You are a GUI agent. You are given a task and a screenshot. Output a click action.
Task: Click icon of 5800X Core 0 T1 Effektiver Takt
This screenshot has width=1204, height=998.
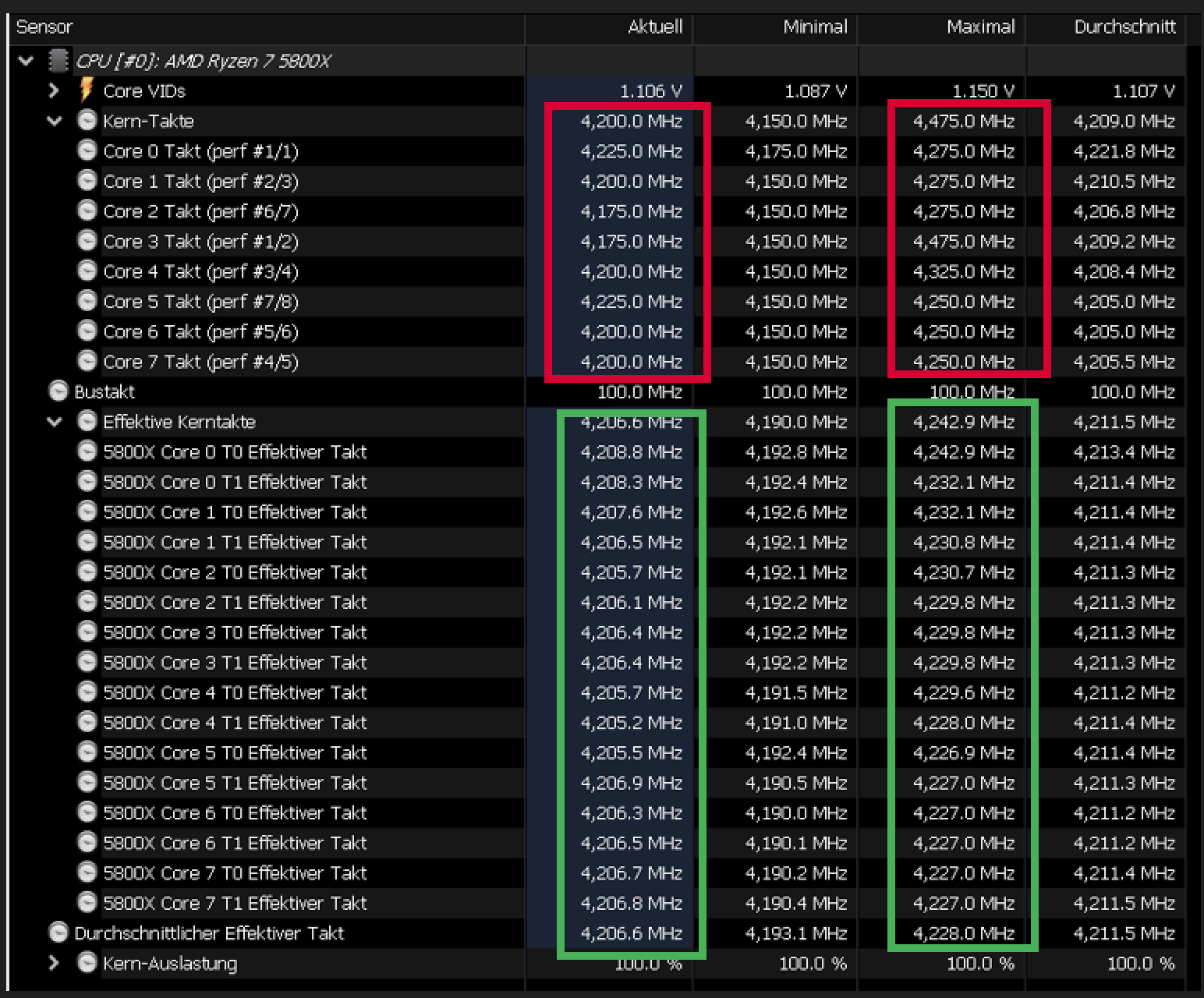(x=87, y=481)
